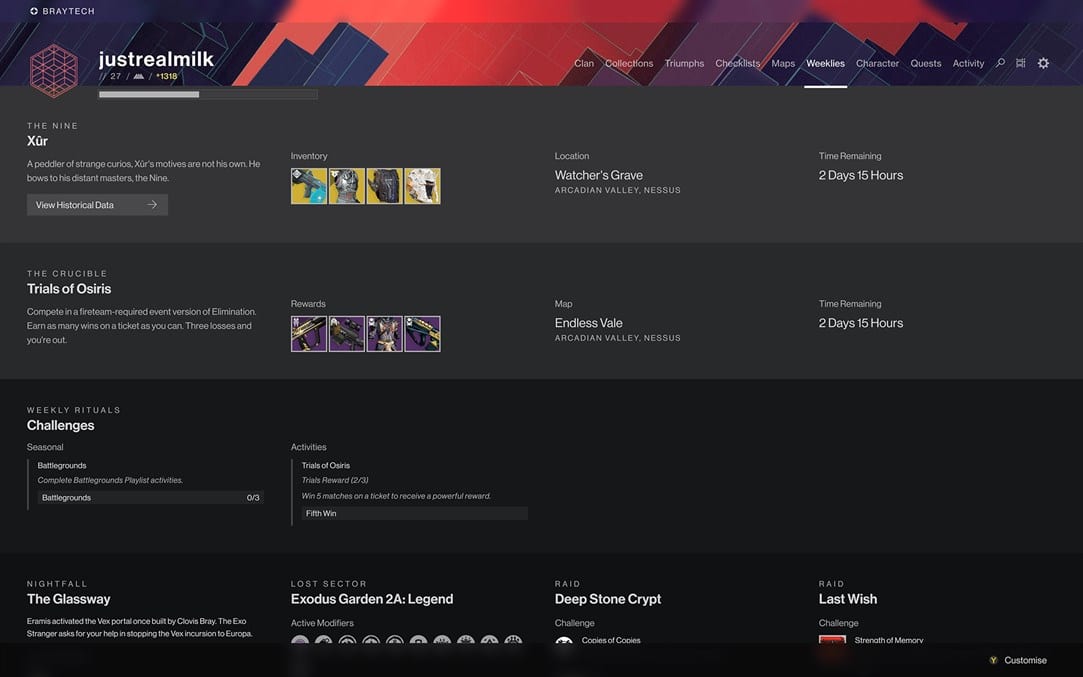Inspect the third Trials reward armor piece
This screenshot has width=1083, height=677.
point(384,334)
